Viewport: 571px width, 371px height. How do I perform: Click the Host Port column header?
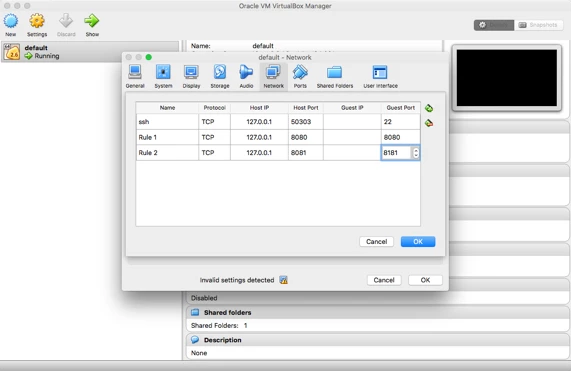pos(306,108)
